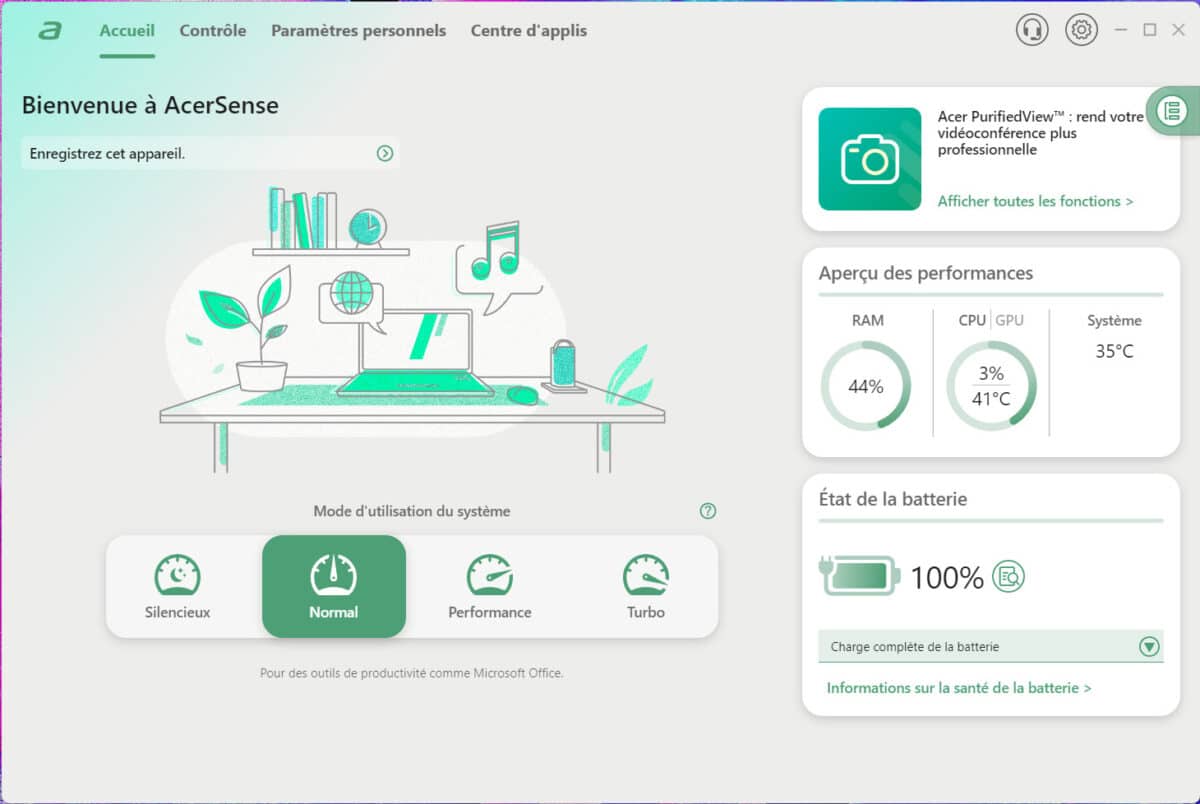The image size is (1200, 804).
Task: Click the RAM 44% usage gauge
Action: (866, 386)
